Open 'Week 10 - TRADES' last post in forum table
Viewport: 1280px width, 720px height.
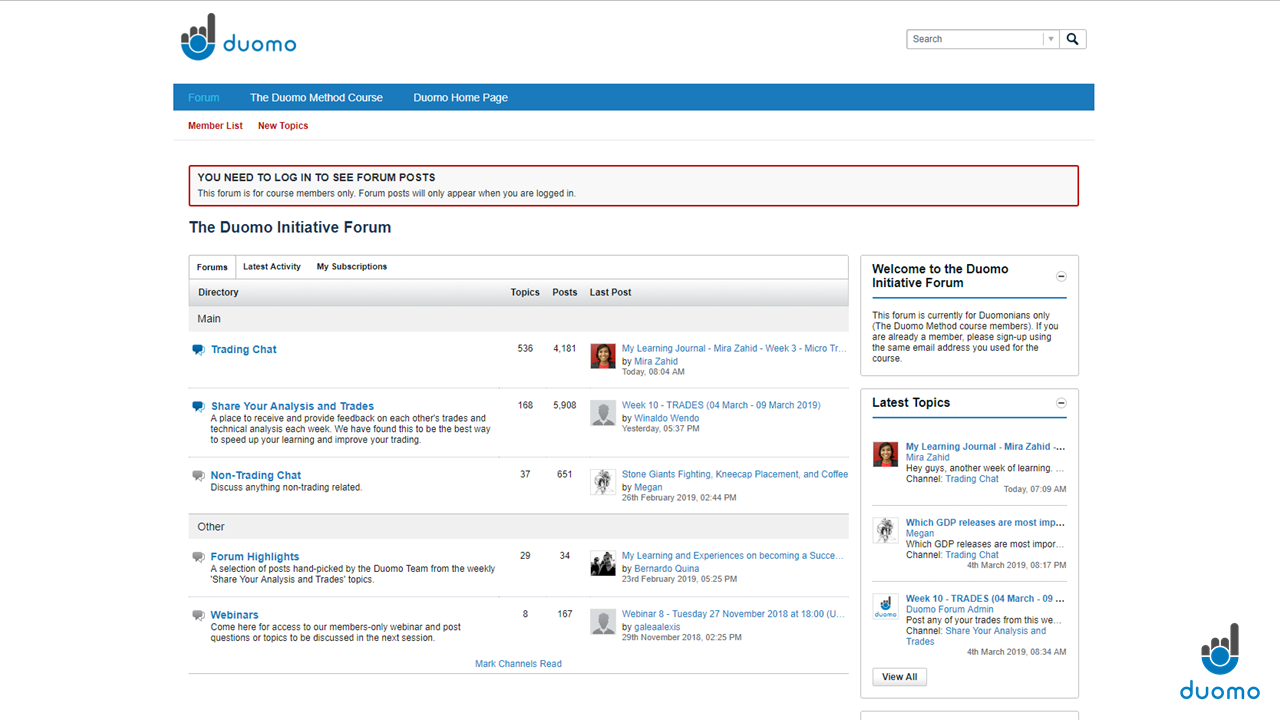tap(721, 405)
